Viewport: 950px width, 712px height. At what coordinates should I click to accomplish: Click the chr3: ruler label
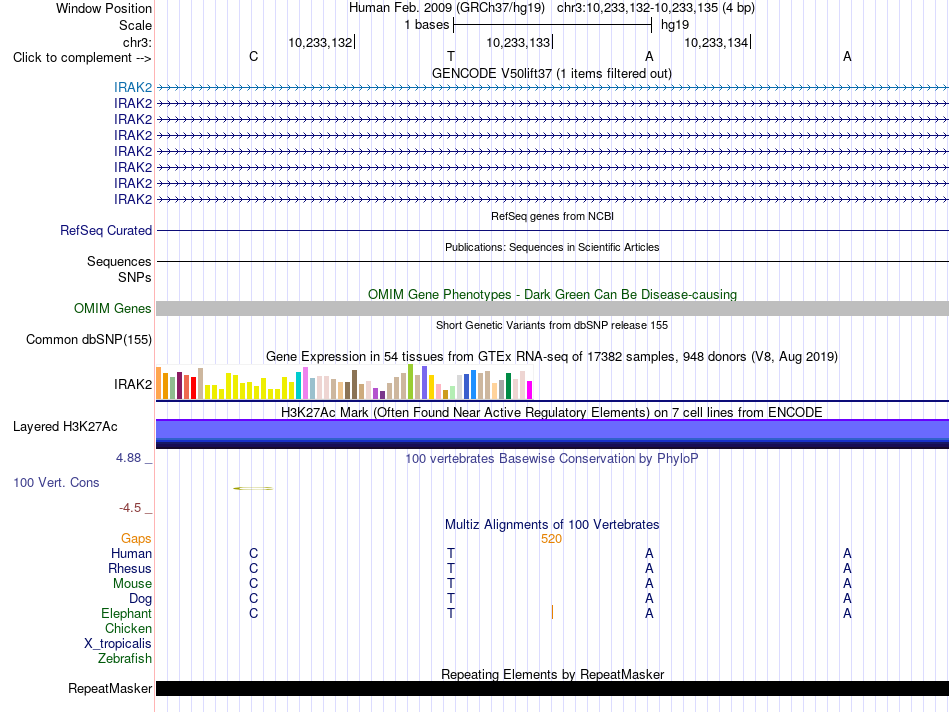click(x=137, y=42)
